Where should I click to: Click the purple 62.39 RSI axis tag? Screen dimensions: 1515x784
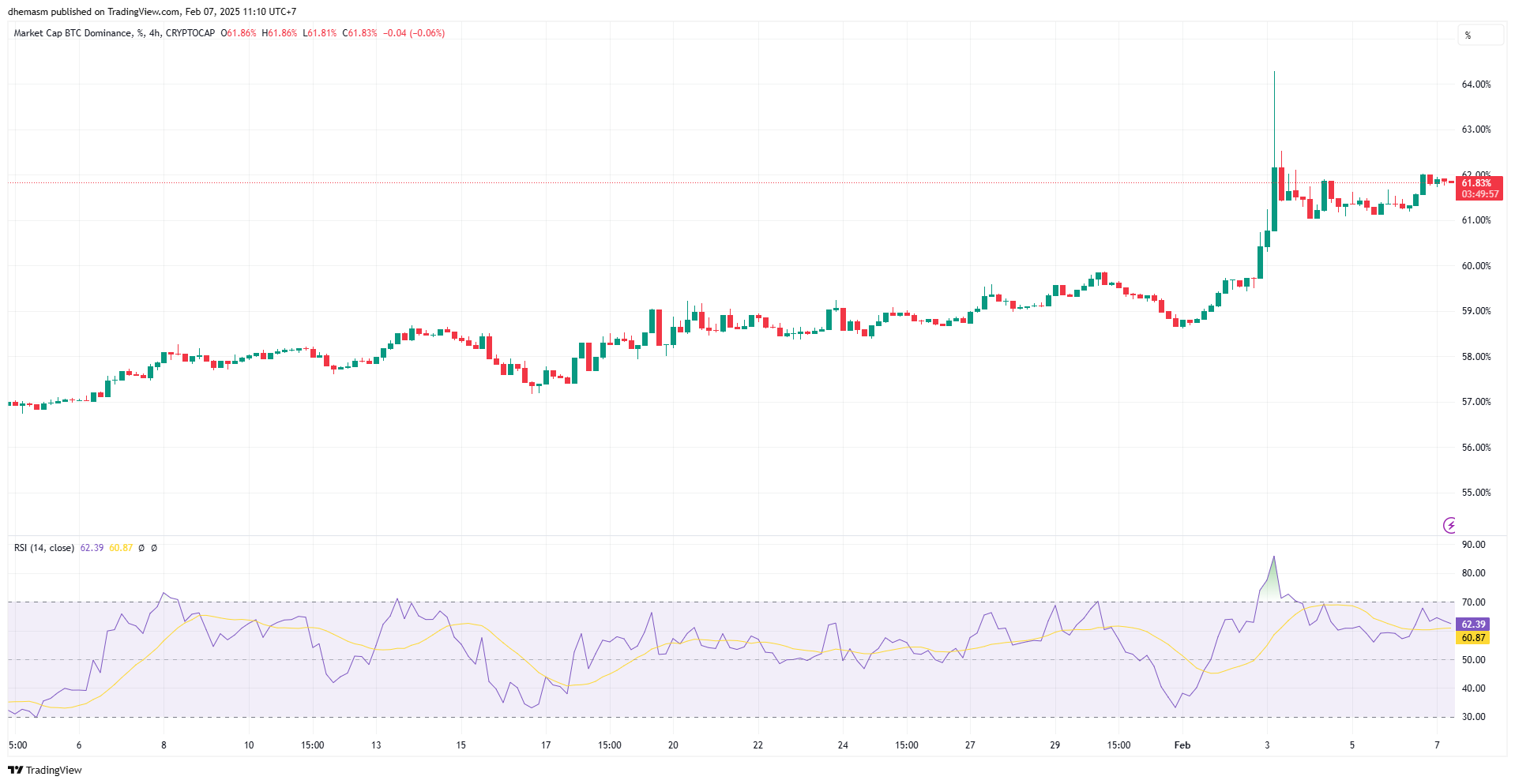pyautogui.click(x=1472, y=625)
